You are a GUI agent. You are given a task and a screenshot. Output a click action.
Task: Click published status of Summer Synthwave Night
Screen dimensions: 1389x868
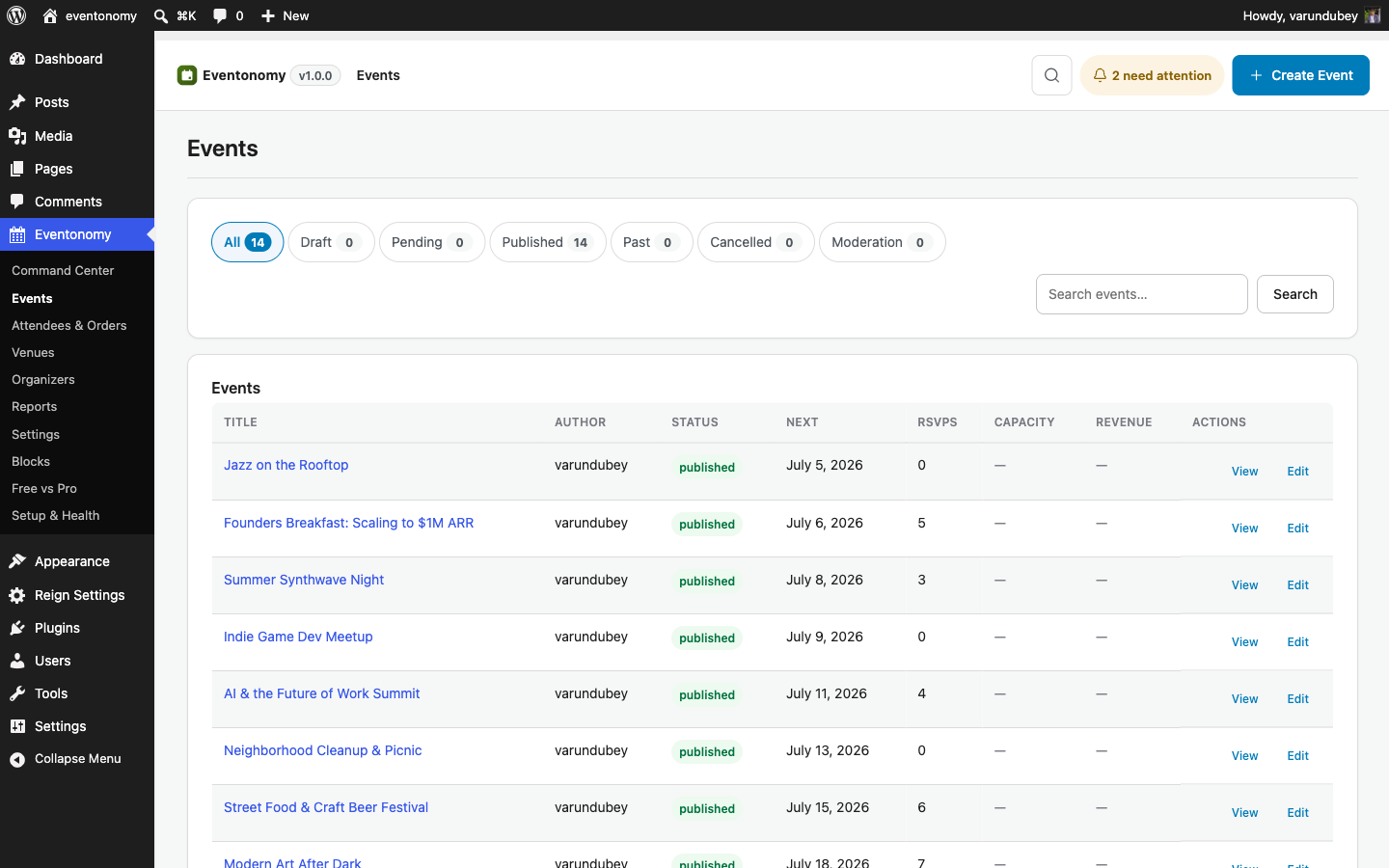tap(706, 581)
